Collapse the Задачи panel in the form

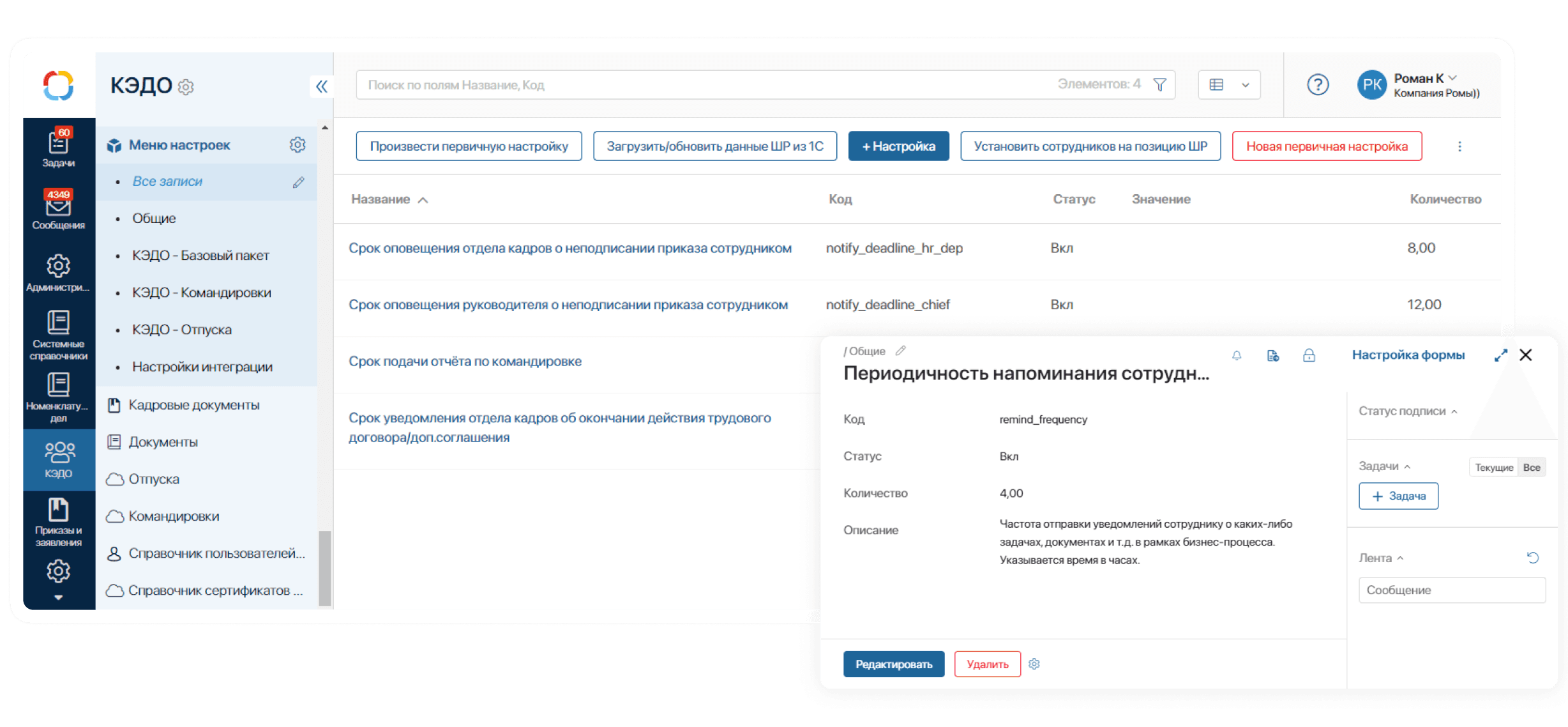pyautogui.click(x=1406, y=466)
